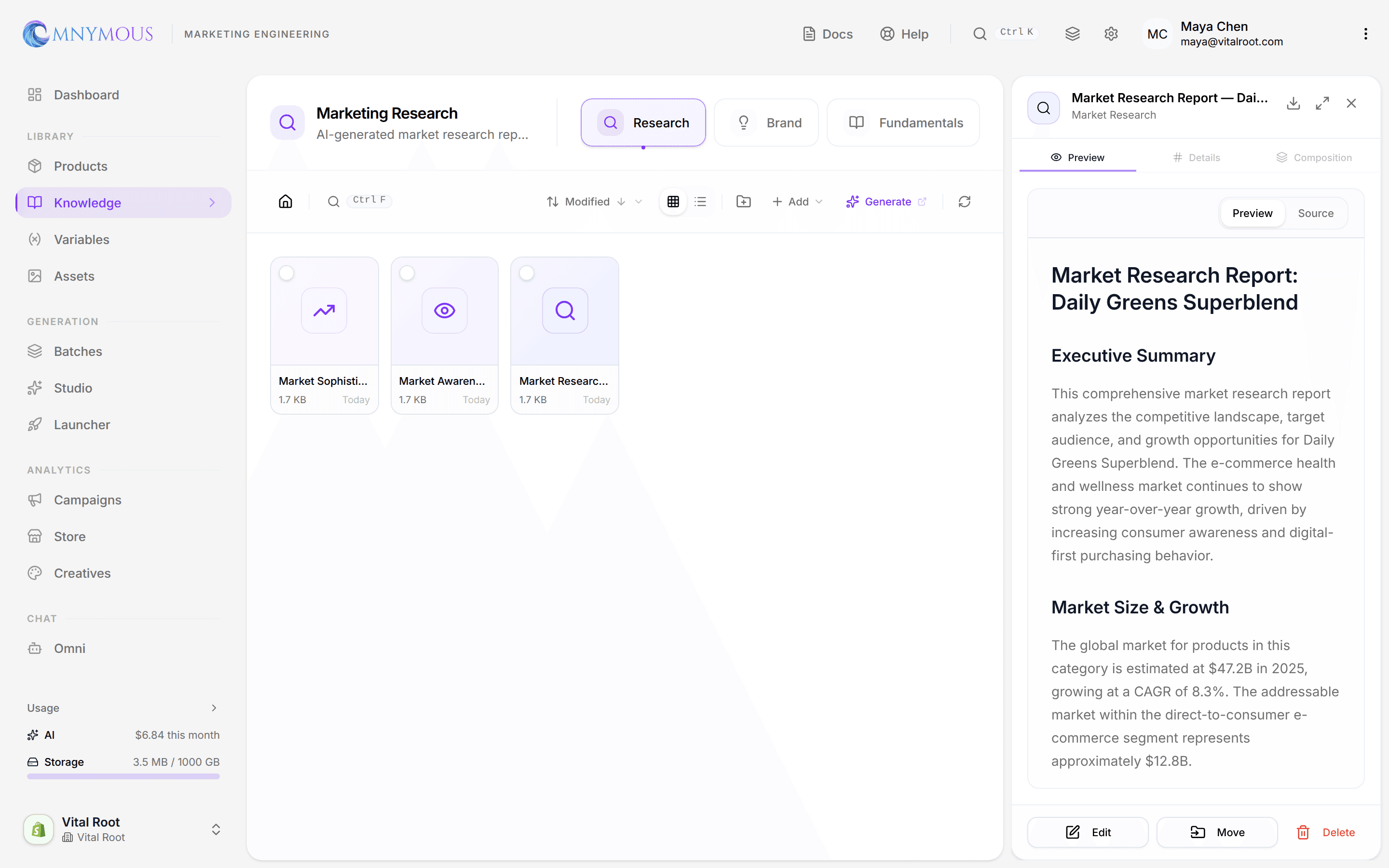
Task: Download the Market Research Report
Action: coord(1293,103)
